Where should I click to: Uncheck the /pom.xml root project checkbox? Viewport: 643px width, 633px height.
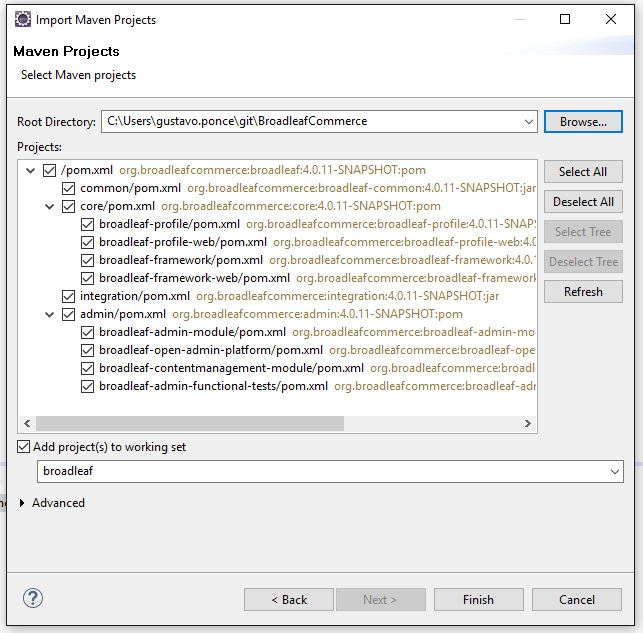(50, 170)
